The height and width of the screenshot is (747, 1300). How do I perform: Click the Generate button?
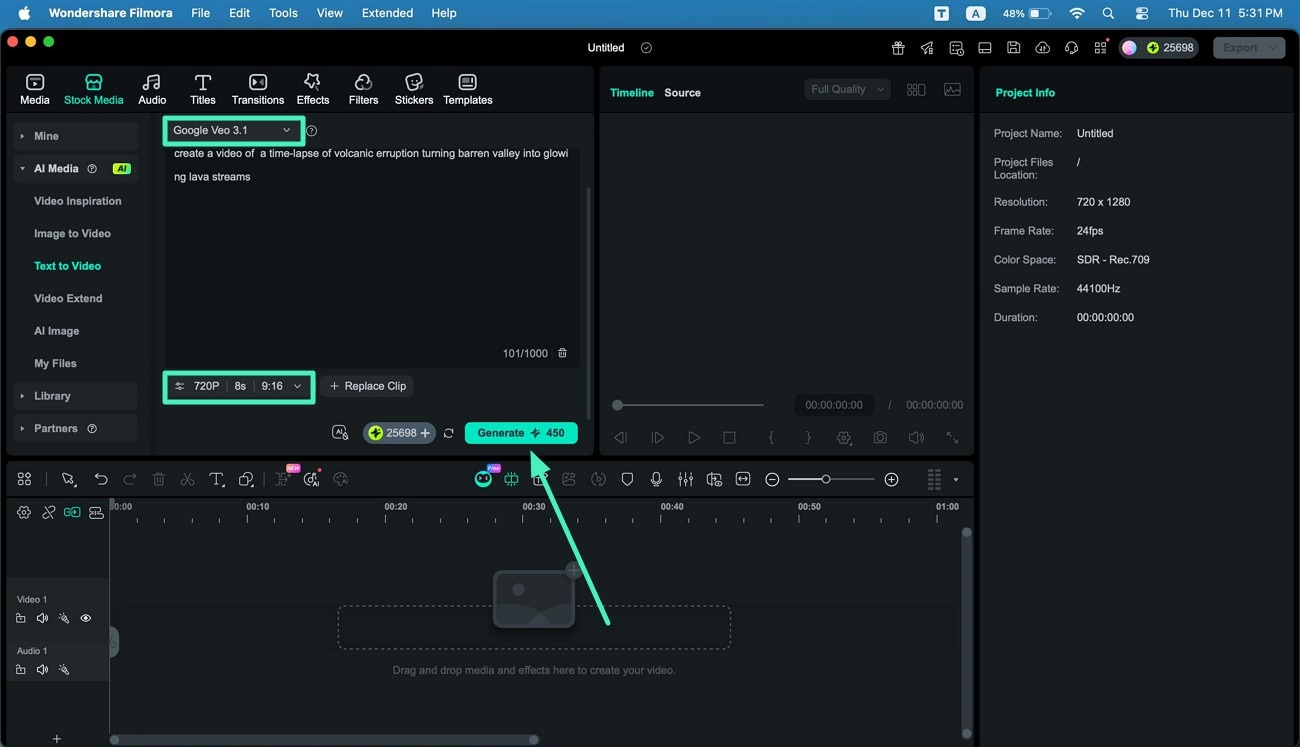[x=521, y=432]
